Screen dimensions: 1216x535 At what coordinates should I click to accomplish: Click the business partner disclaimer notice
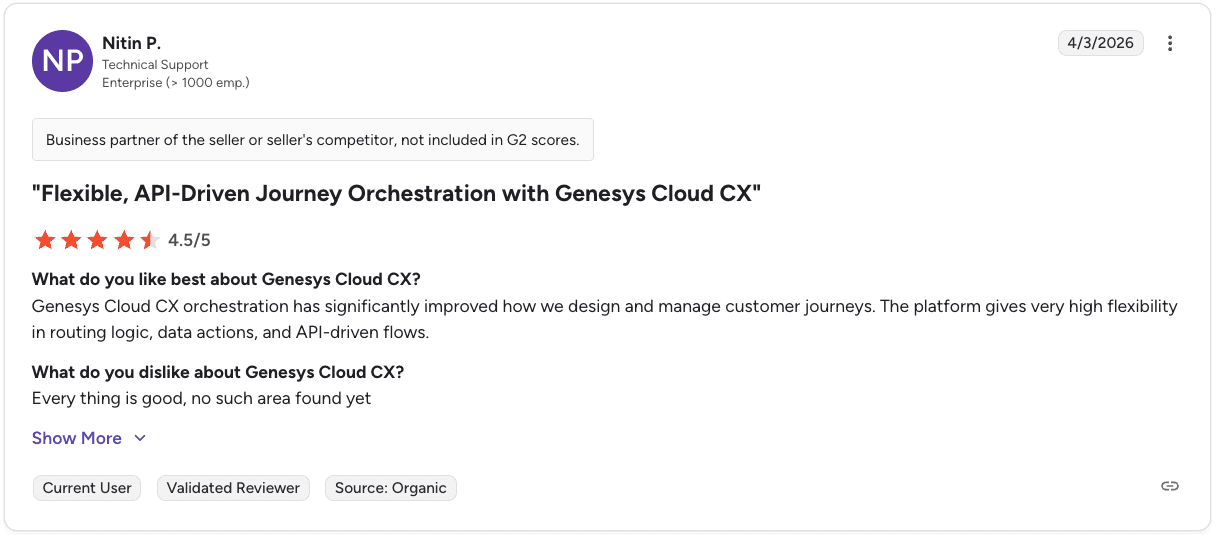[x=312, y=140]
